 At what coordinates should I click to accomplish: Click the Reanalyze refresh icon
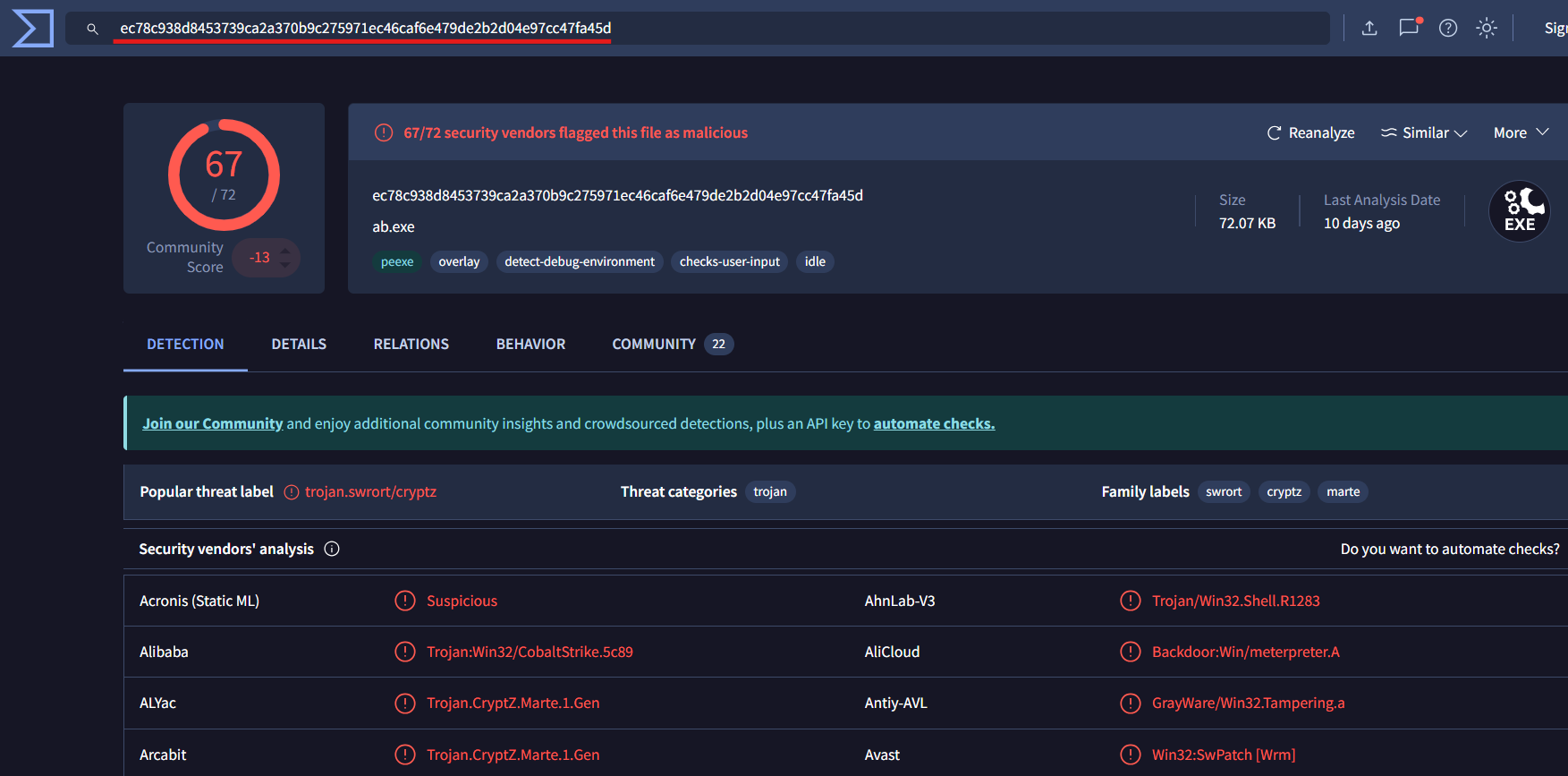coord(1275,132)
